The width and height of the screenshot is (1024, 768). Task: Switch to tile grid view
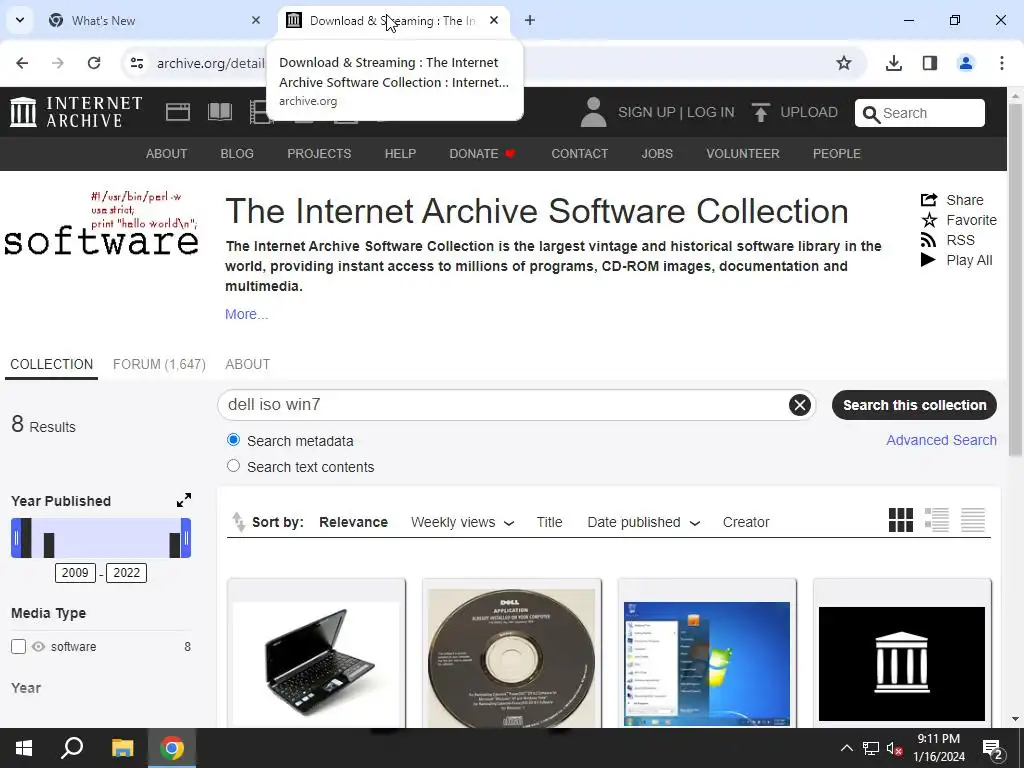pos(901,520)
